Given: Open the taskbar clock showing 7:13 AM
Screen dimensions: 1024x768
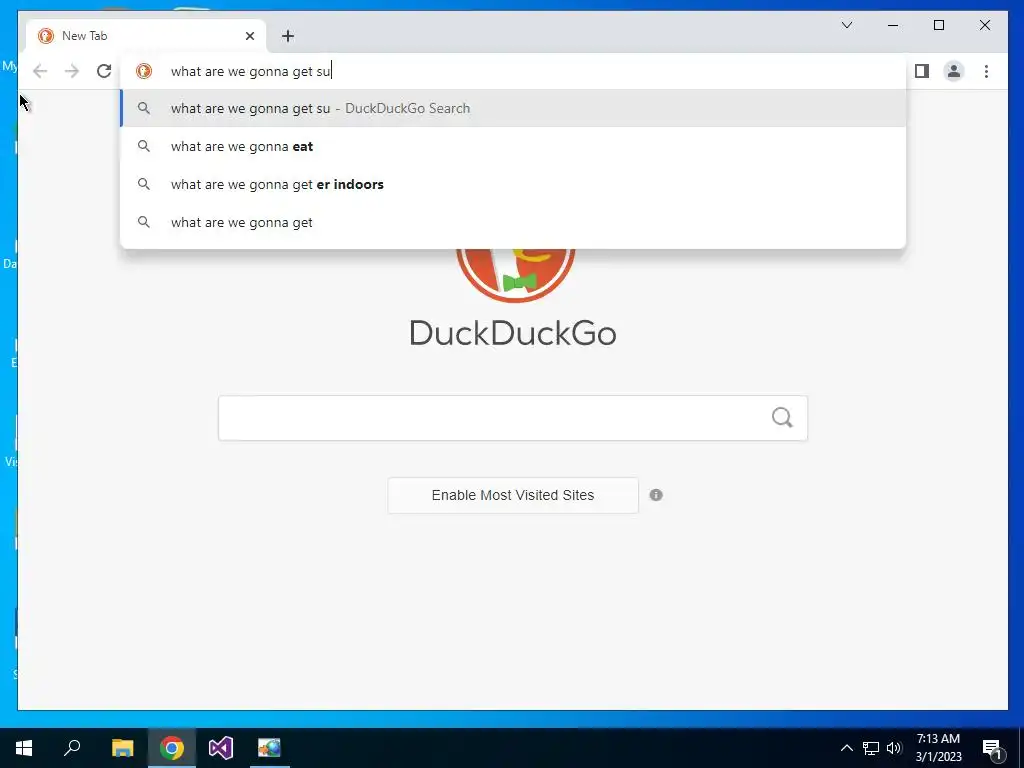Looking at the screenshot, I should click(938, 748).
